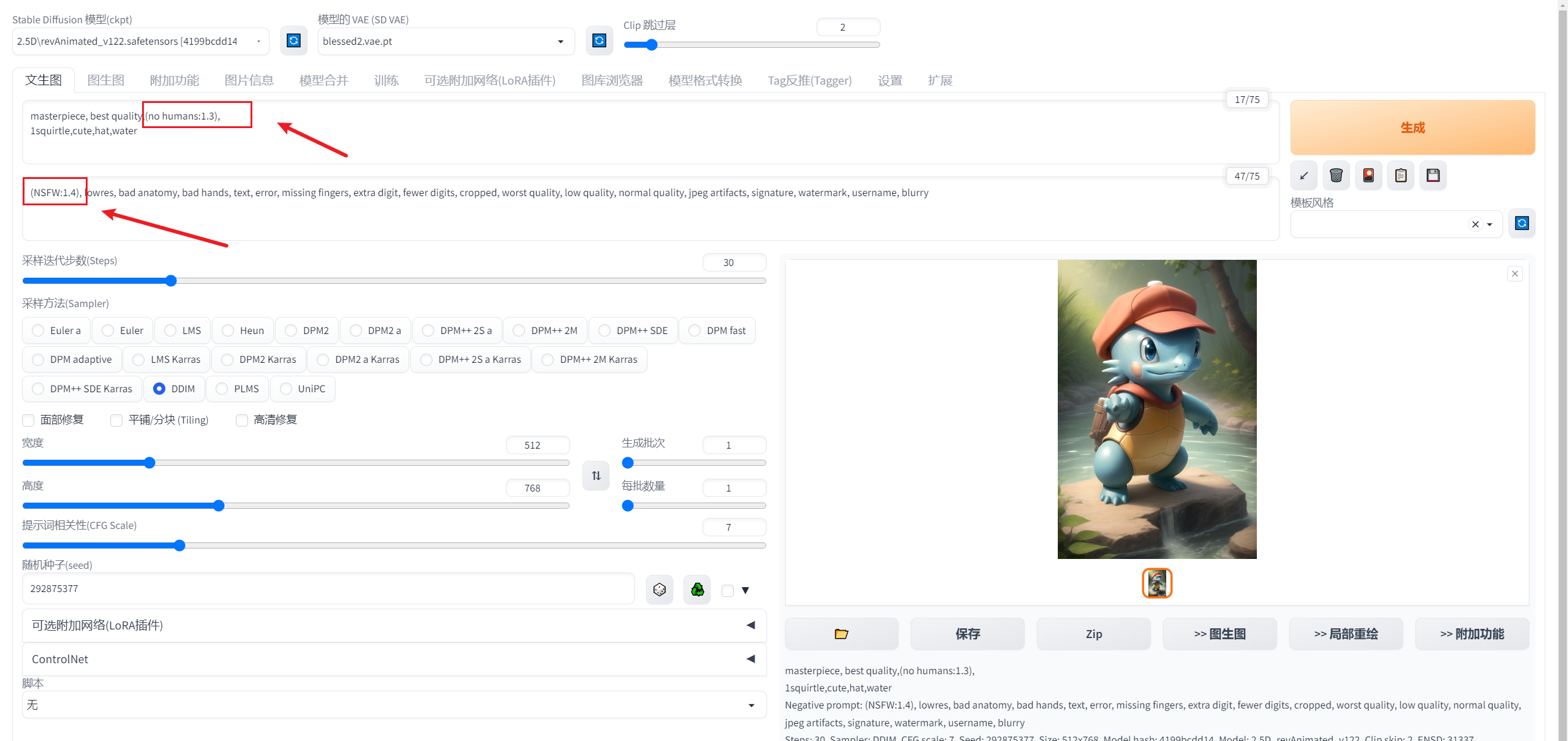Open the 设置 settings tab

click(890, 80)
